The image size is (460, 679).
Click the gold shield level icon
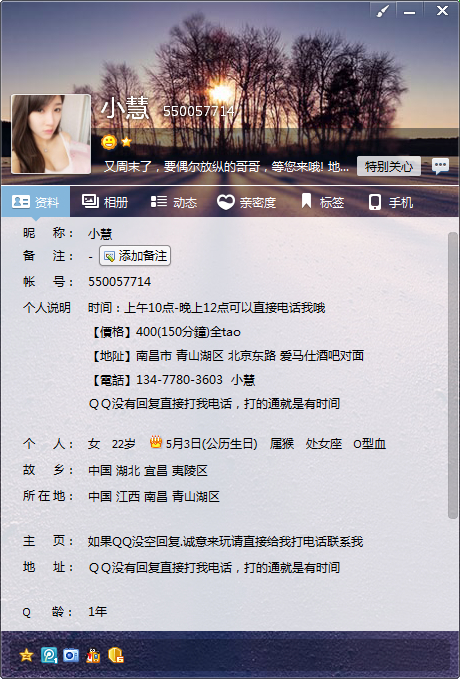point(116,655)
